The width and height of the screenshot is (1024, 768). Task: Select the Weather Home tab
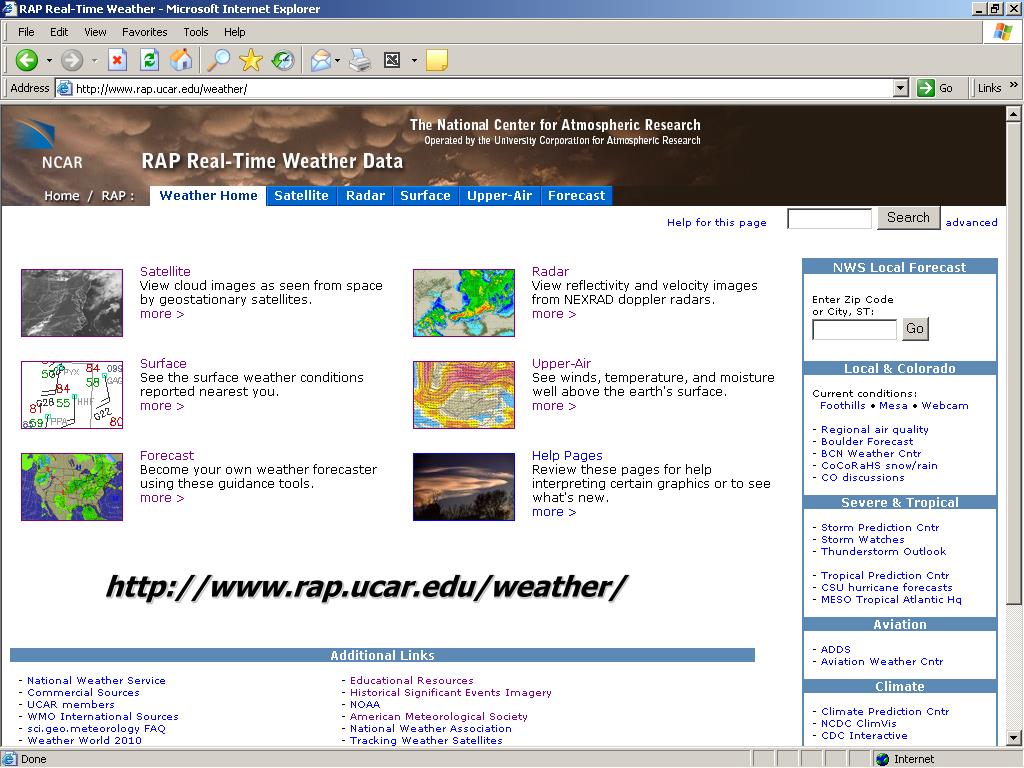208,195
